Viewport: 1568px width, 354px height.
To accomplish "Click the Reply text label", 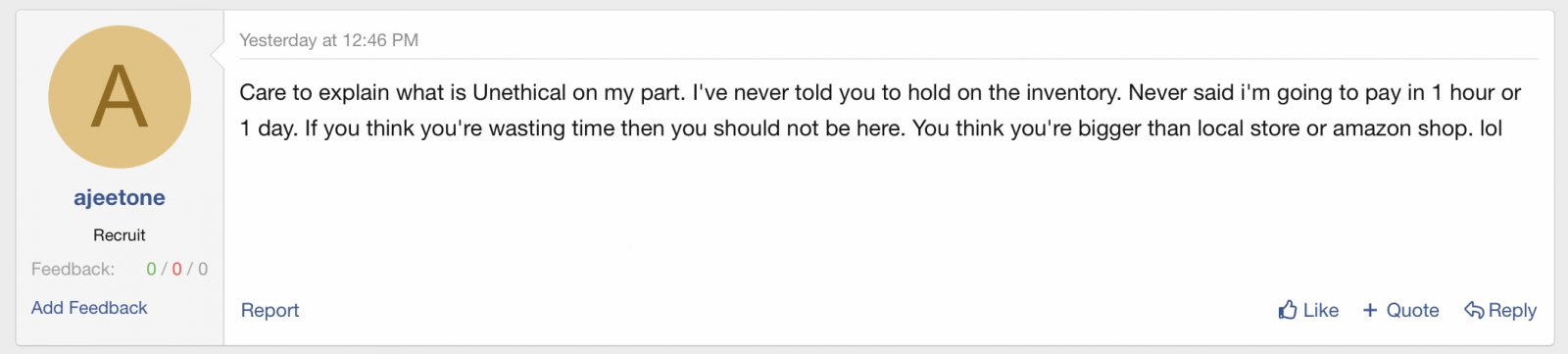I will coord(1512,310).
